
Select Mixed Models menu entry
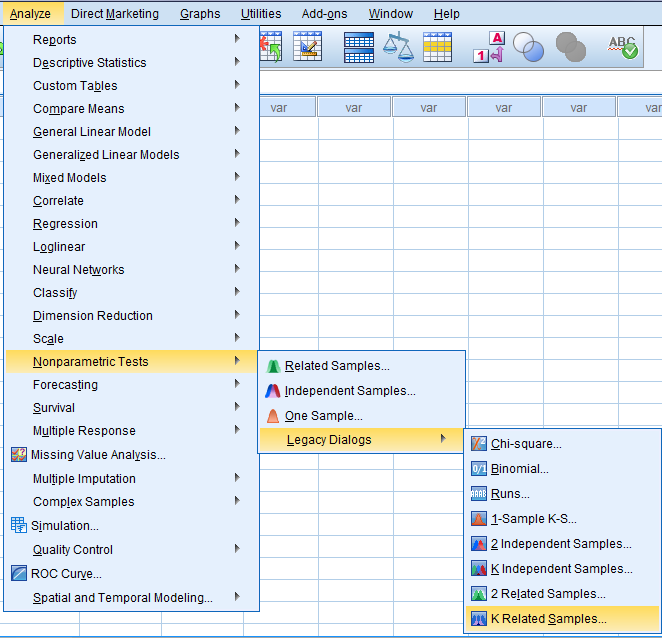pos(131,178)
